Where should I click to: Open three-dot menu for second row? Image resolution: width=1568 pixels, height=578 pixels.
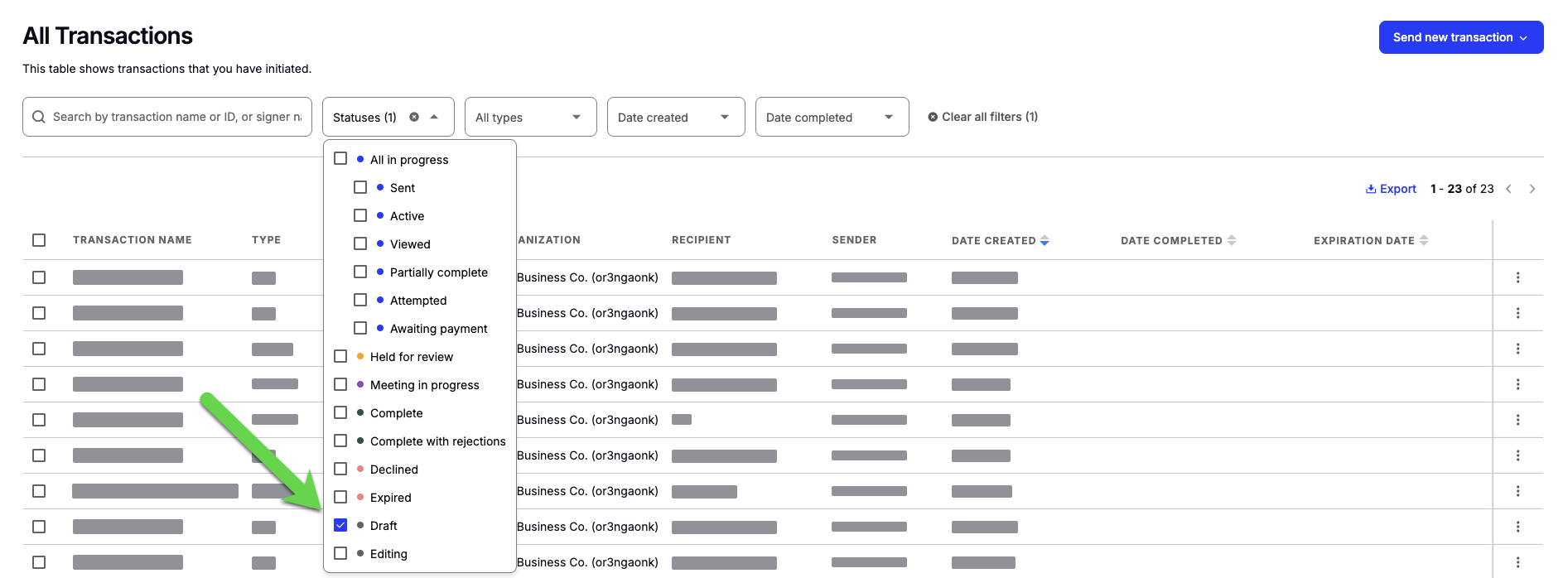tap(1518, 313)
